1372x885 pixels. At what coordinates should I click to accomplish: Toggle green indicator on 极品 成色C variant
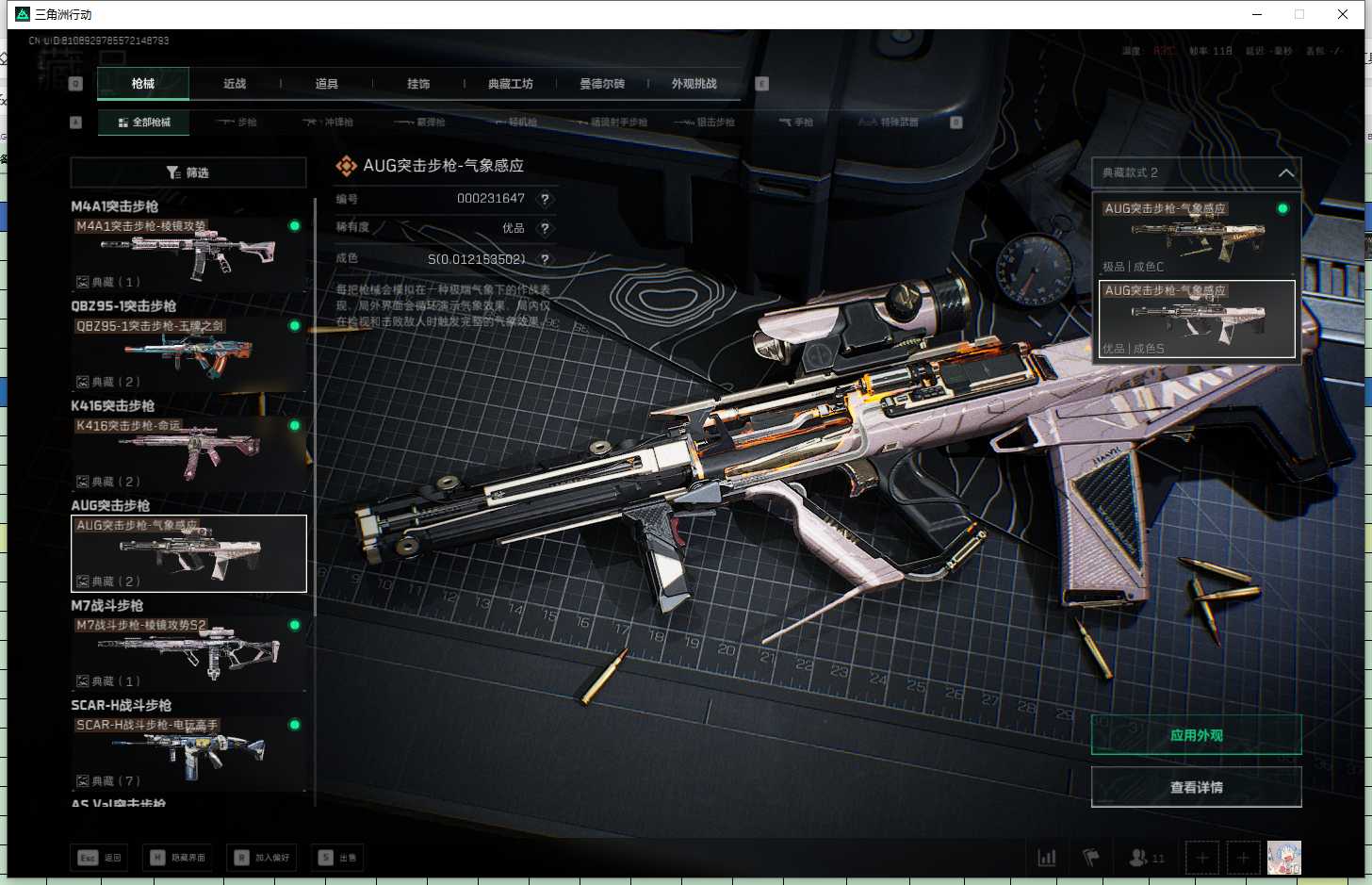[x=1282, y=208]
